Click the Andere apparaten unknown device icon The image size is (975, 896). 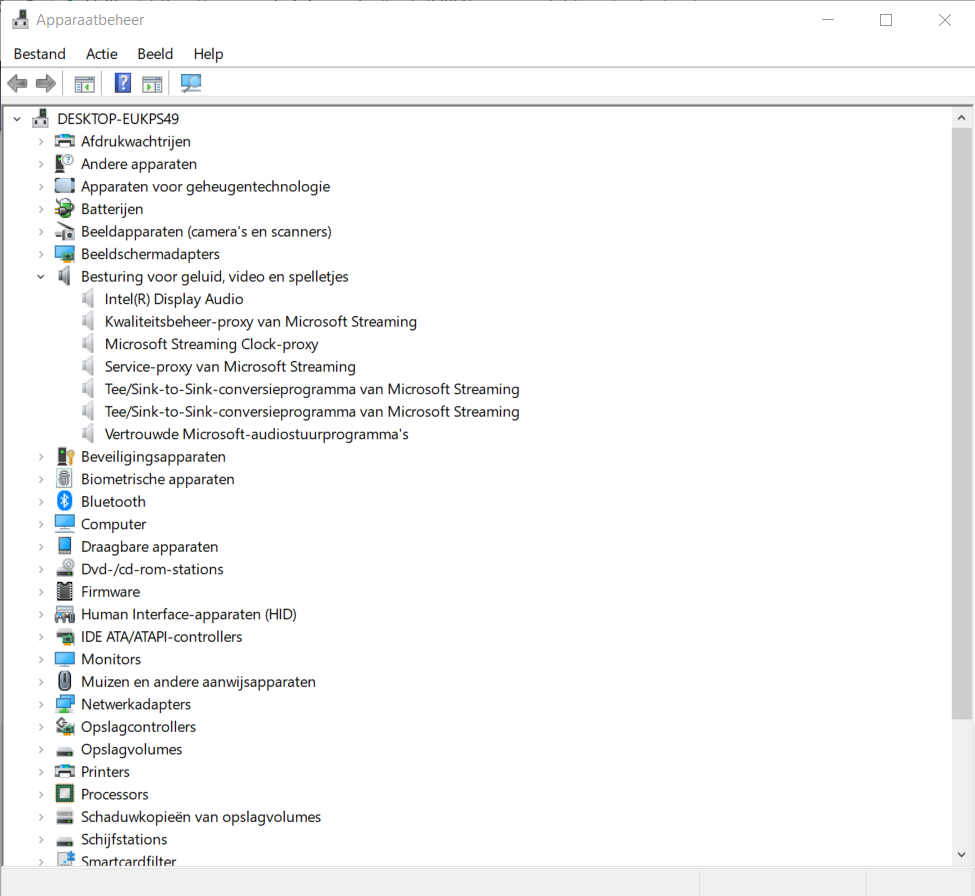click(x=65, y=164)
